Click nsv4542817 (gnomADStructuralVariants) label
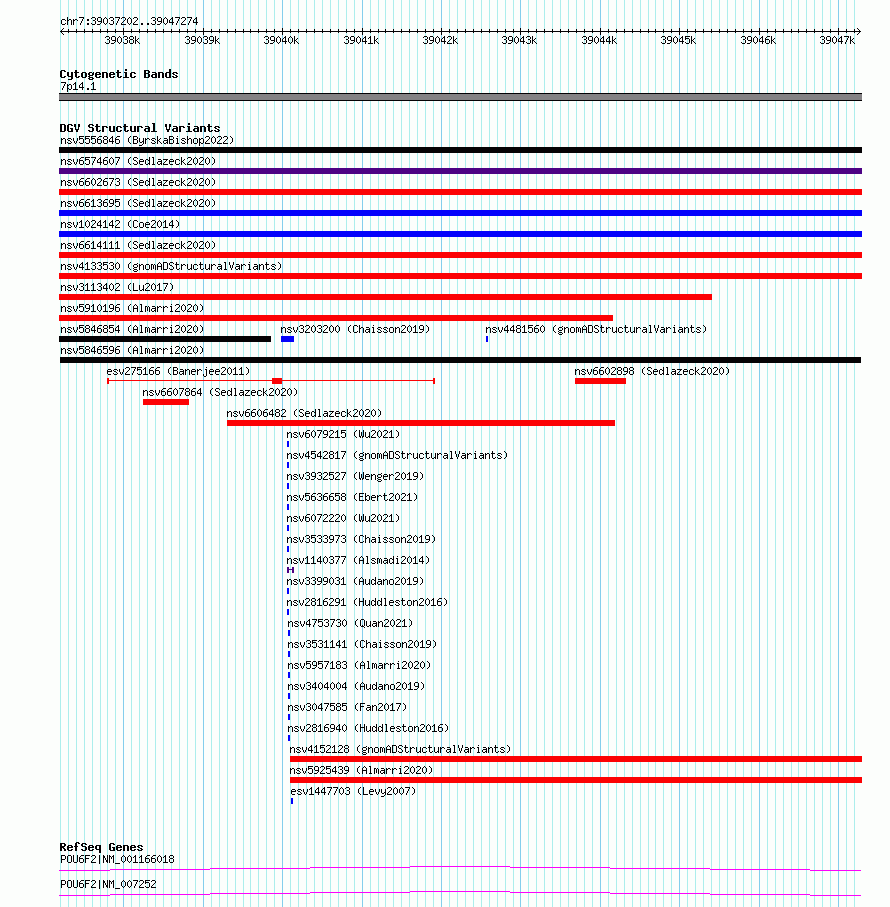This screenshot has width=890, height=907. pos(397,455)
